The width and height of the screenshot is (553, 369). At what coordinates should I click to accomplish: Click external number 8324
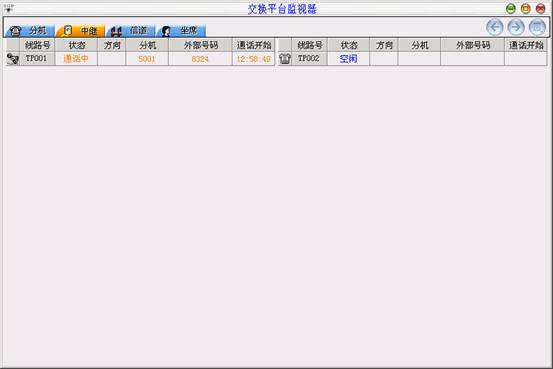(200, 59)
